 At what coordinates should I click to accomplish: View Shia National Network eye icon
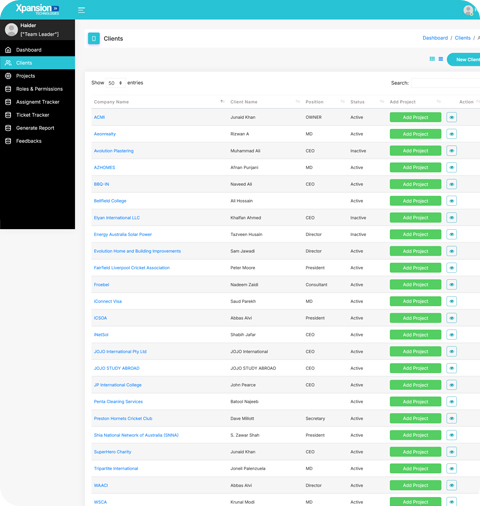click(451, 435)
